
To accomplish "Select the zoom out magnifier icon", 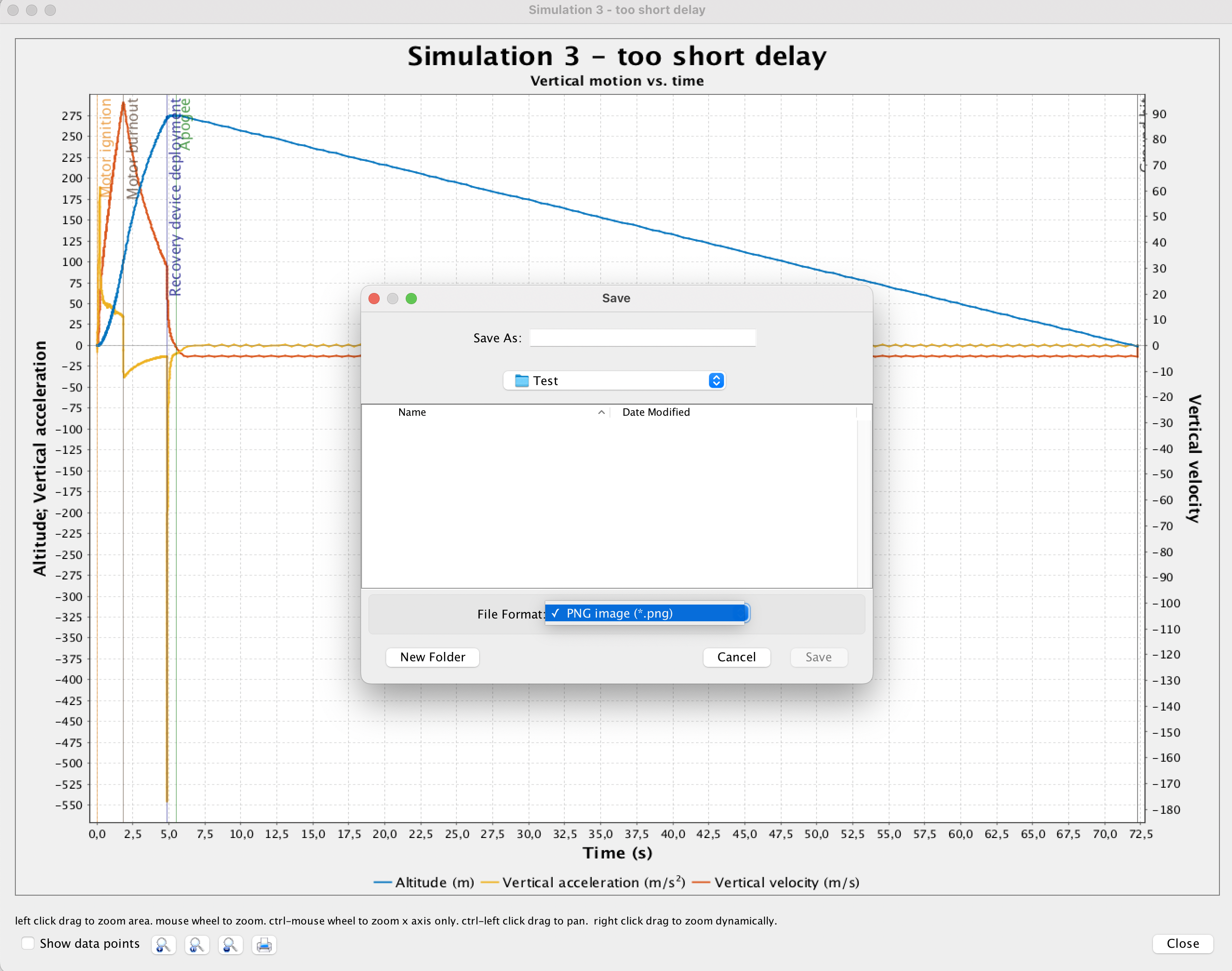I will 231,945.
